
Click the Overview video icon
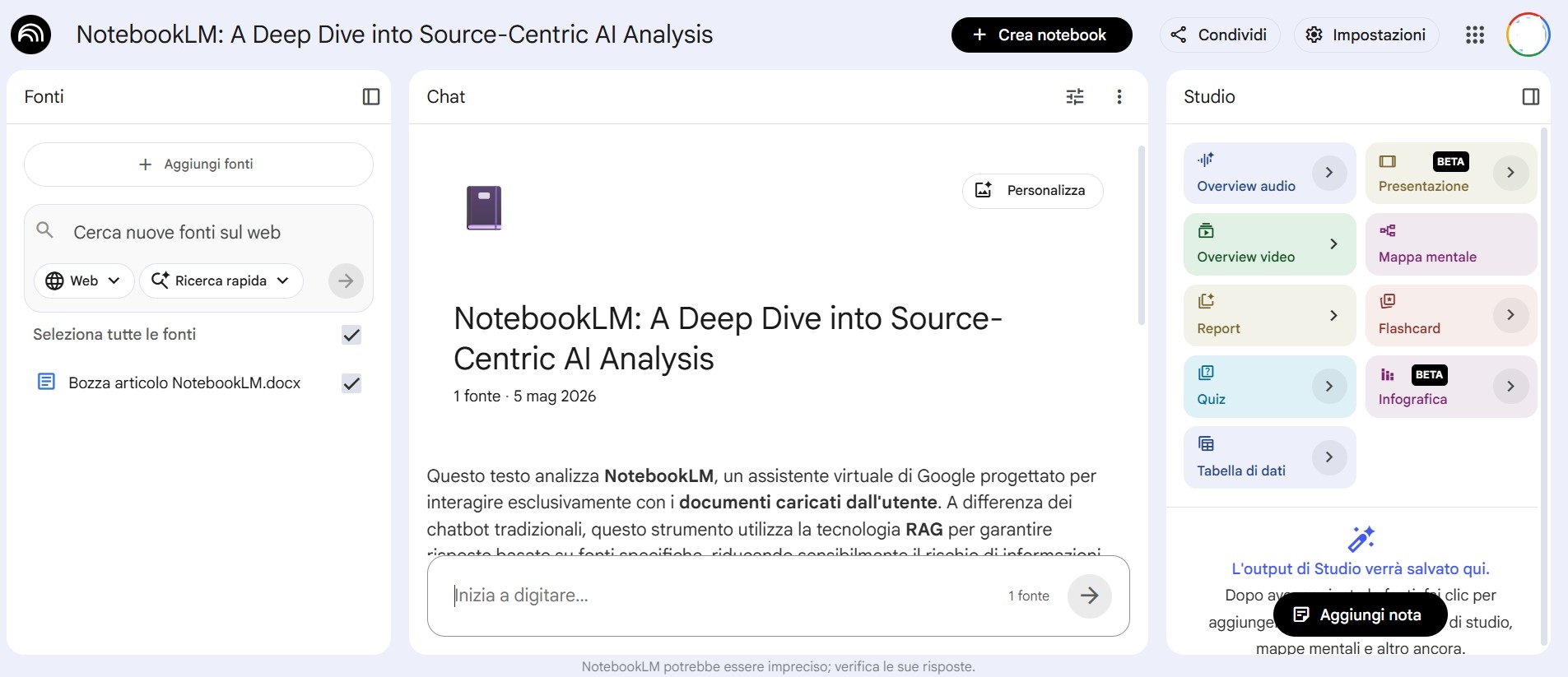(1206, 230)
